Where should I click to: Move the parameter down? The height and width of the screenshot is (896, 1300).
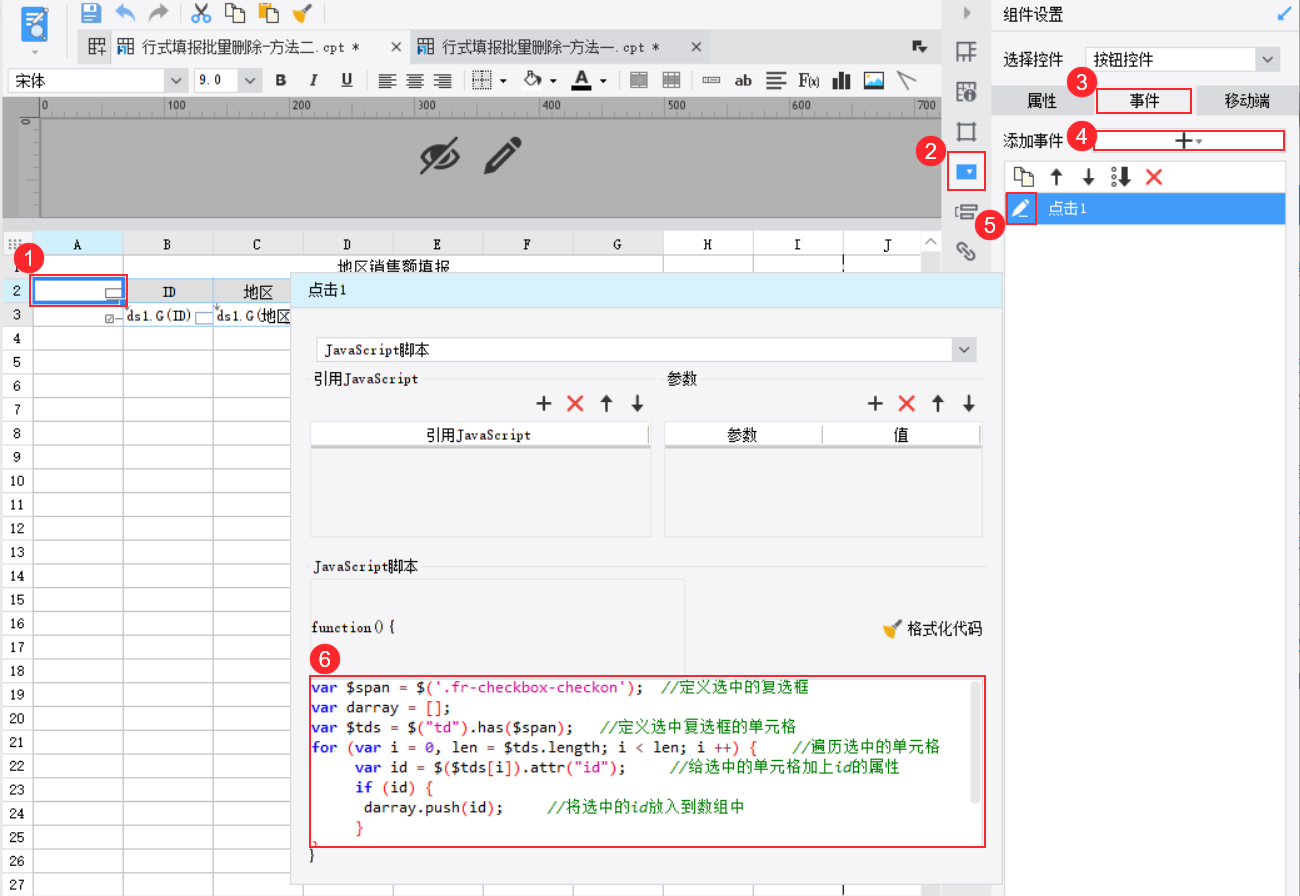tap(968, 404)
